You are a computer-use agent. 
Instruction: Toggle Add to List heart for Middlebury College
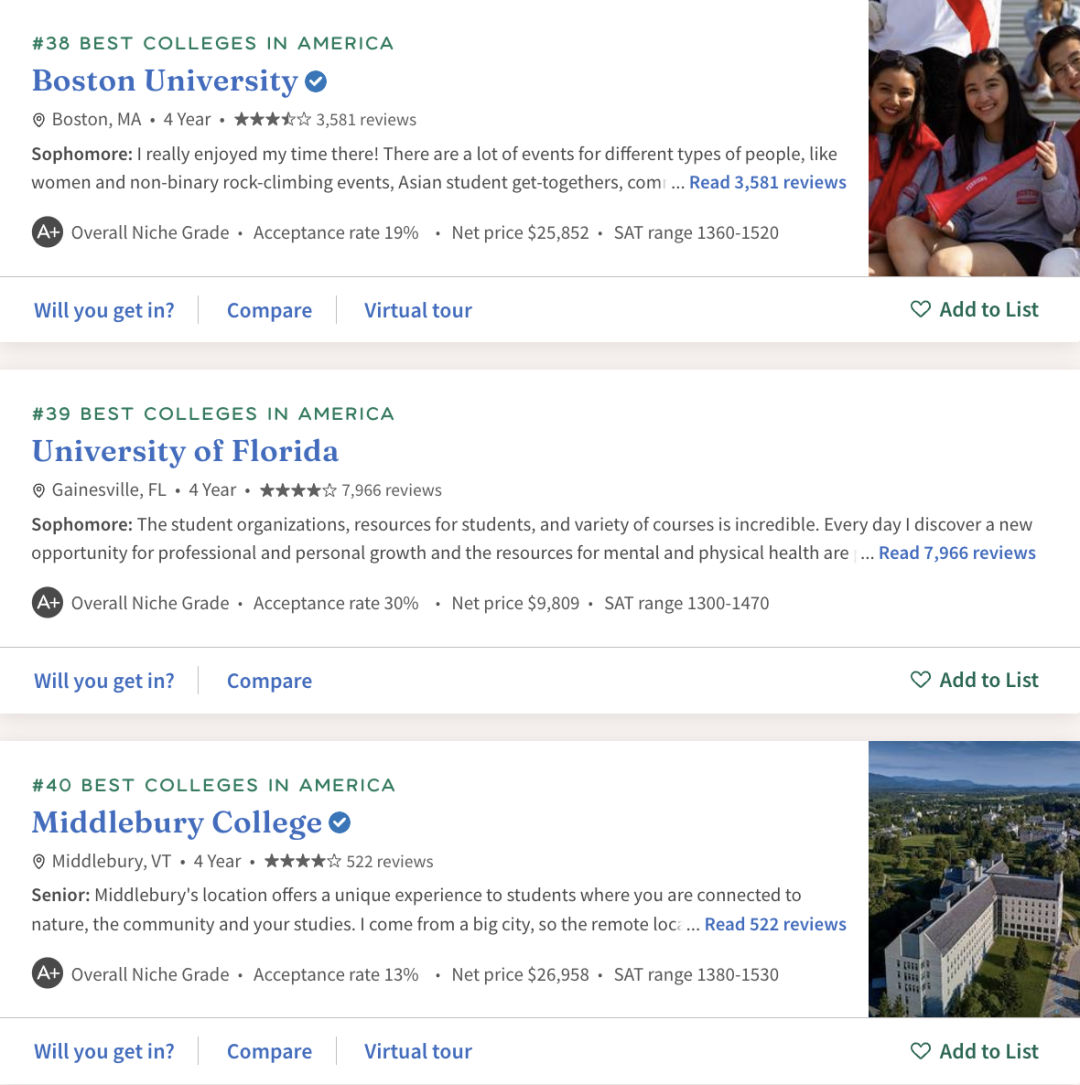point(920,1051)
